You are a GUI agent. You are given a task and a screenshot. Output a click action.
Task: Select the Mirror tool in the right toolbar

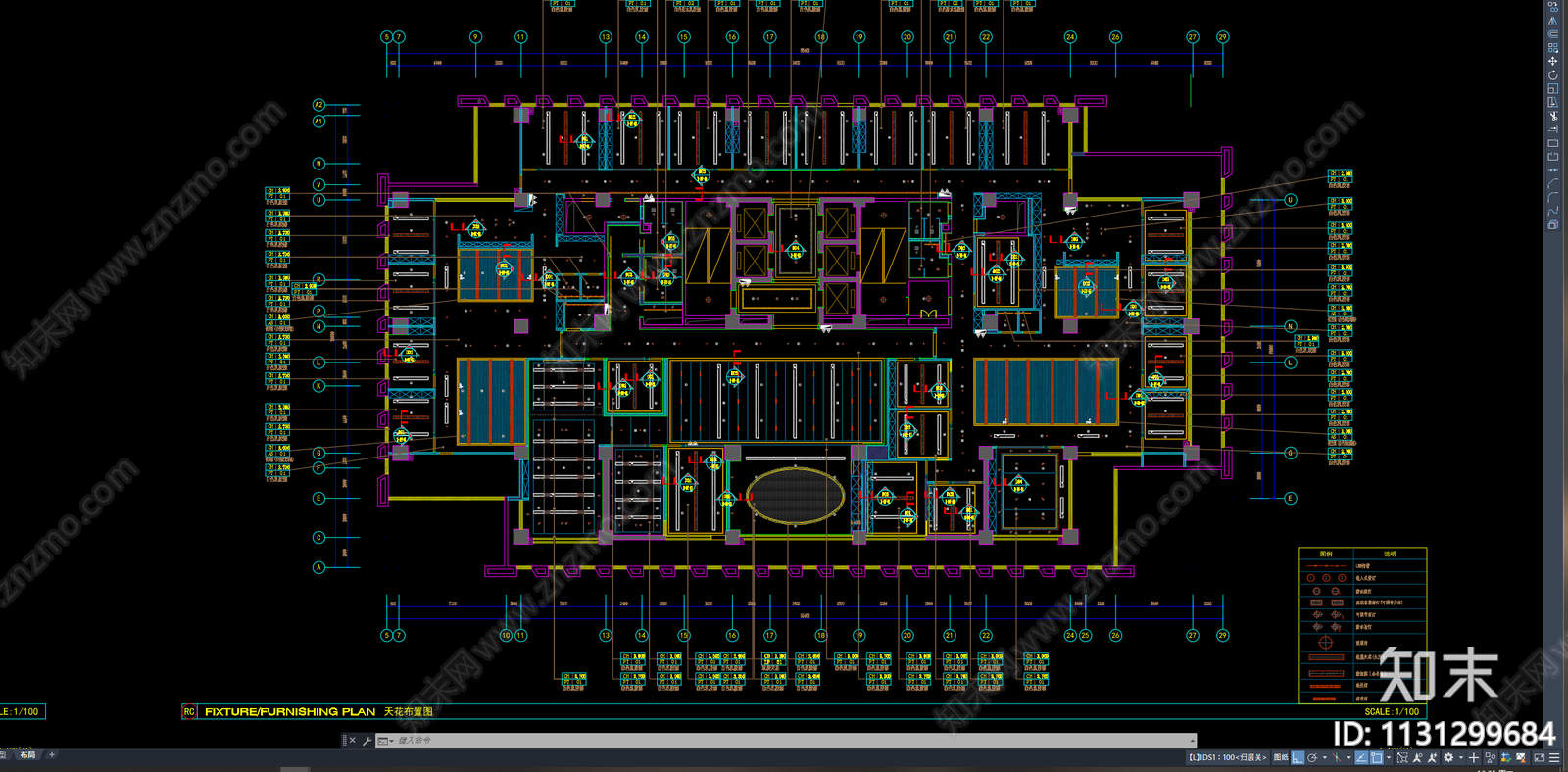coord(1552,21)
